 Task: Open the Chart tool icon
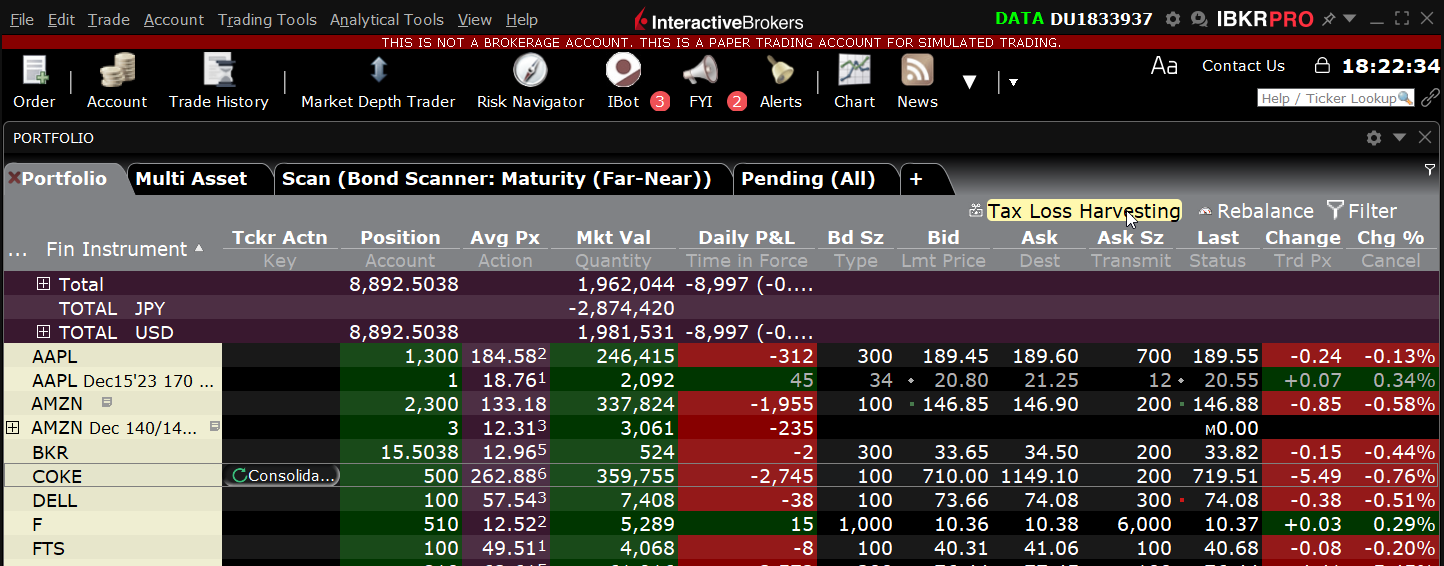[x=854, y=71]
